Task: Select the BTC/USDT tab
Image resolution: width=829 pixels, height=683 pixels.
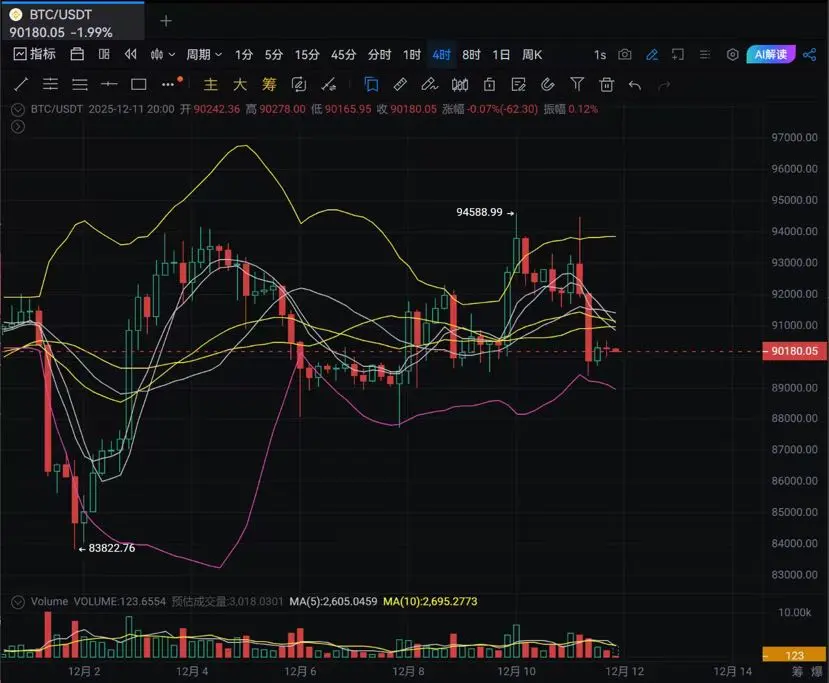Action: click(72, 21)
